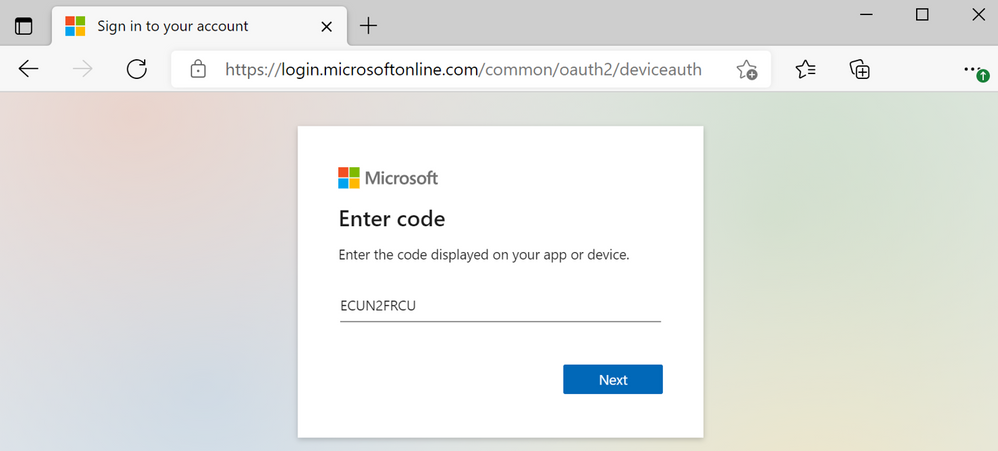Click the code input field containing ECUN2FRCU

coord(500,307)
